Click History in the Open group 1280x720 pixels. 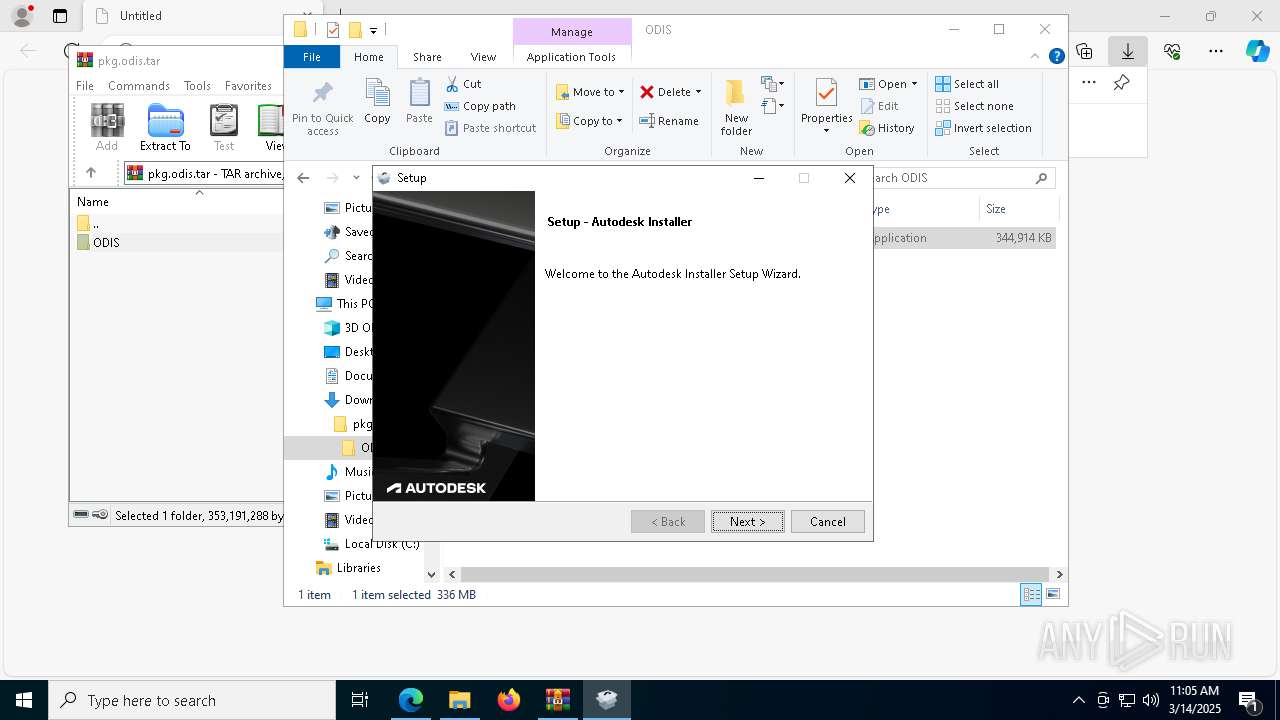887,128
